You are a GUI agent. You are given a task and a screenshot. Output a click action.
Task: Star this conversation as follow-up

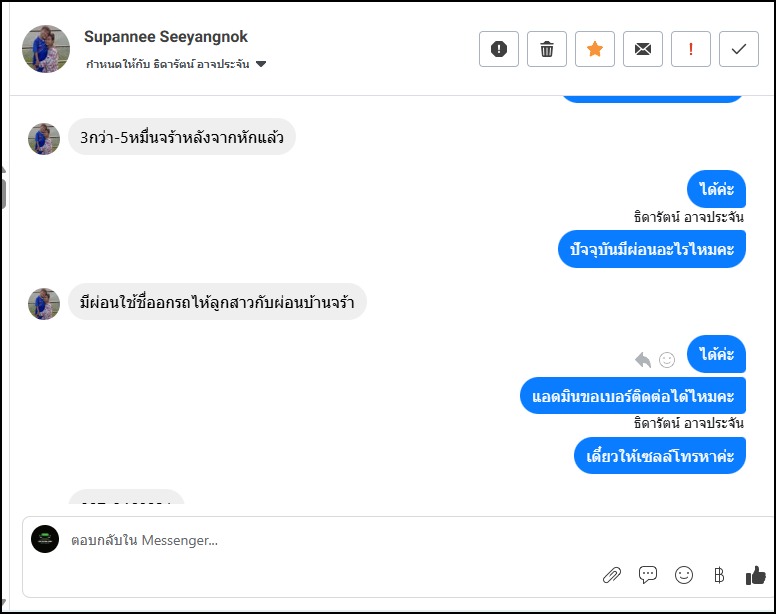click(595, 49)
